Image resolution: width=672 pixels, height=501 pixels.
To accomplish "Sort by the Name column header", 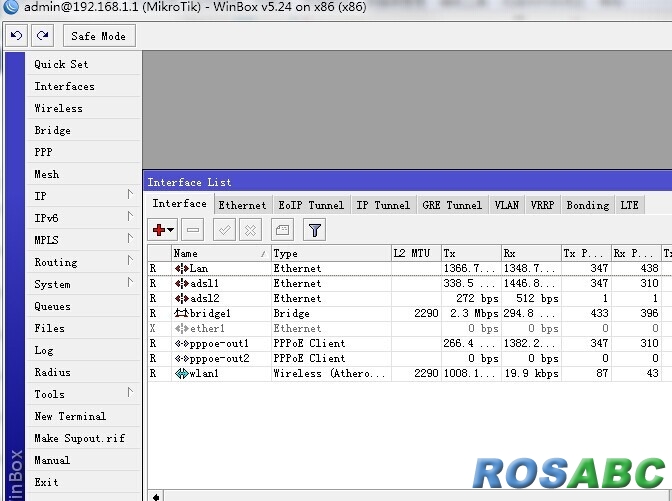I will 221,253.
